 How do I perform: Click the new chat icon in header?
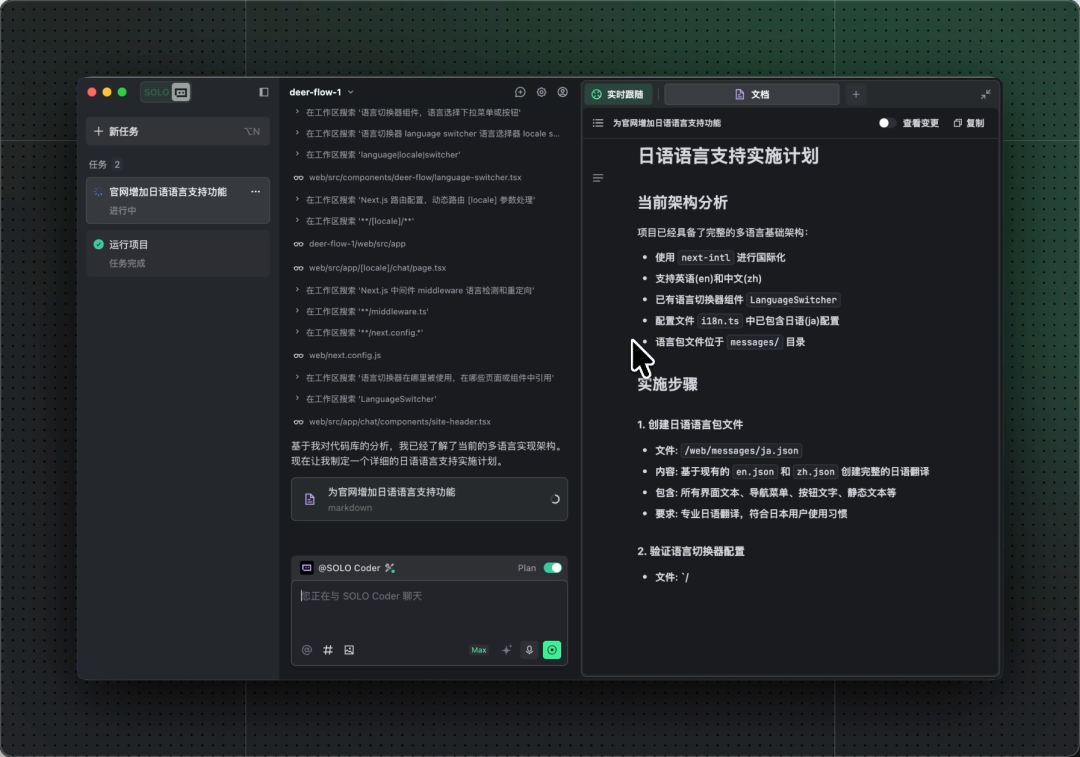[520, 92]
